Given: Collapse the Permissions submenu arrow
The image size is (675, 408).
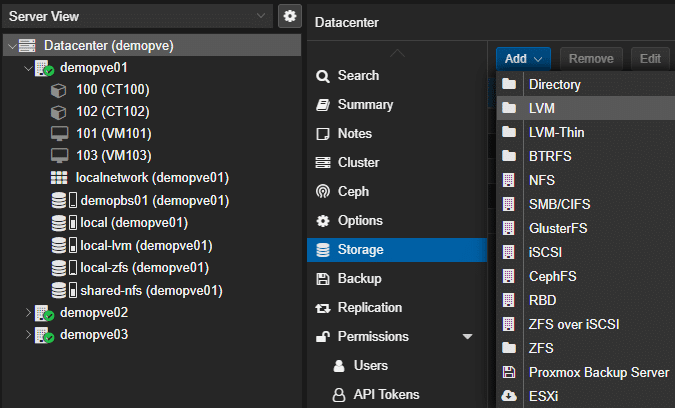Looking at the screenshot, I should tap(467, 337).
